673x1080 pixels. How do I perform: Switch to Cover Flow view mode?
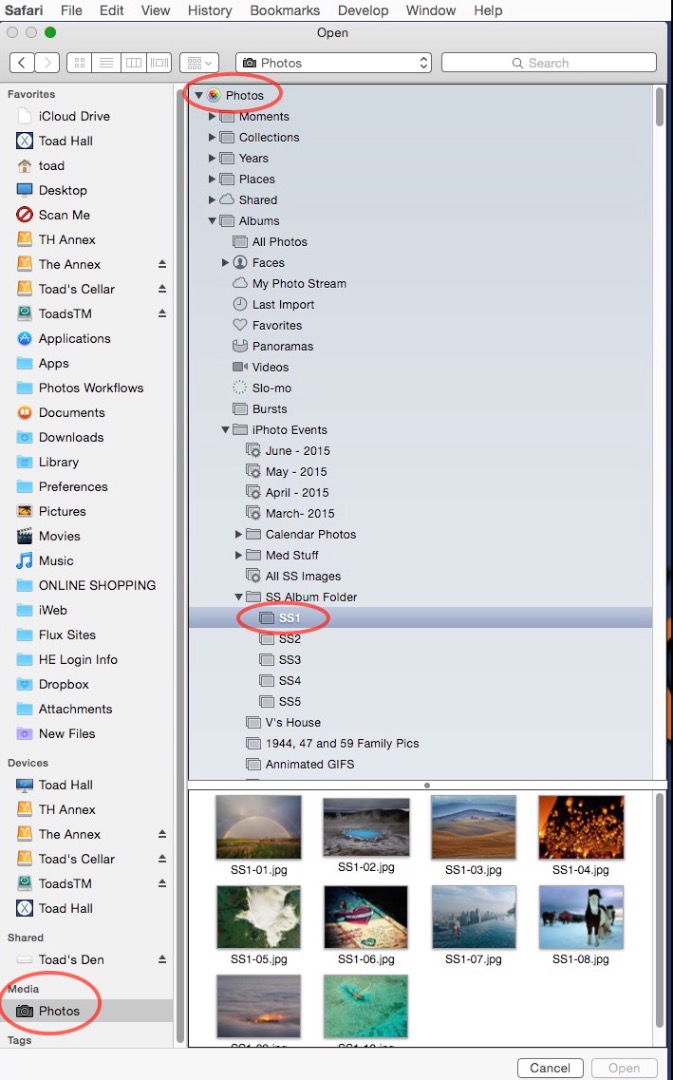(x=159, y=63)
